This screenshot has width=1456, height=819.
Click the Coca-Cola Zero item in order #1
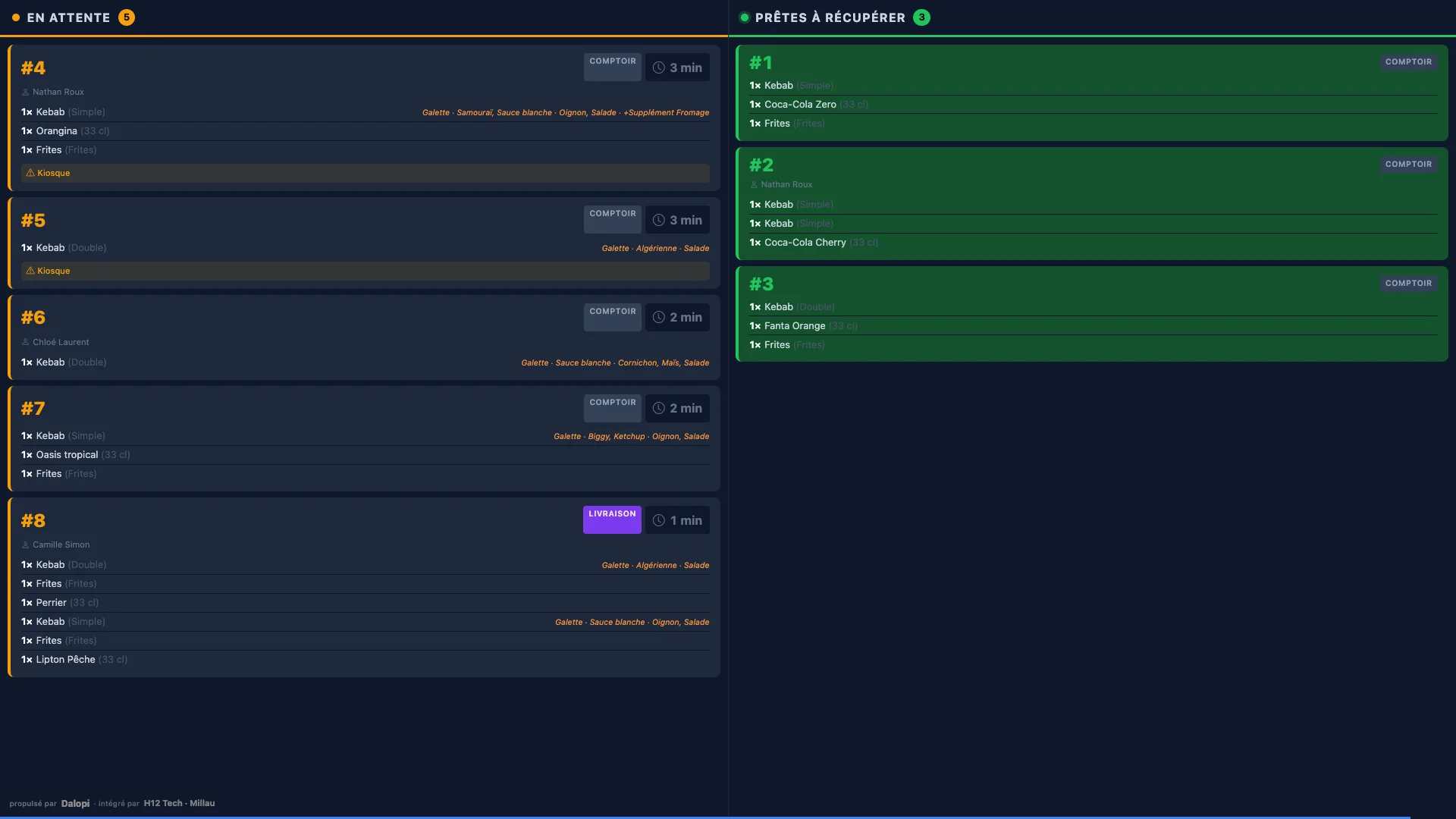(1094, 105)
